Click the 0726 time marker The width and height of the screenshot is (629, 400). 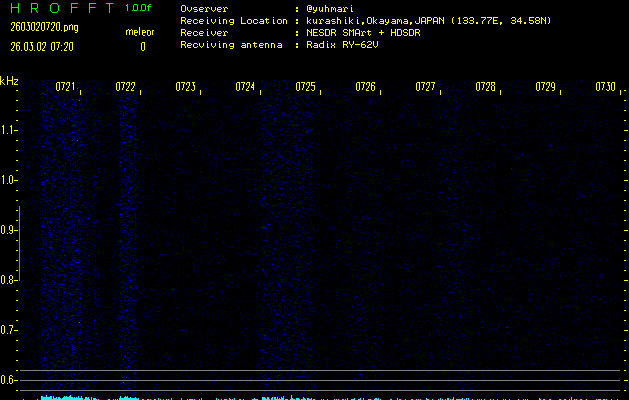(365, 87)
